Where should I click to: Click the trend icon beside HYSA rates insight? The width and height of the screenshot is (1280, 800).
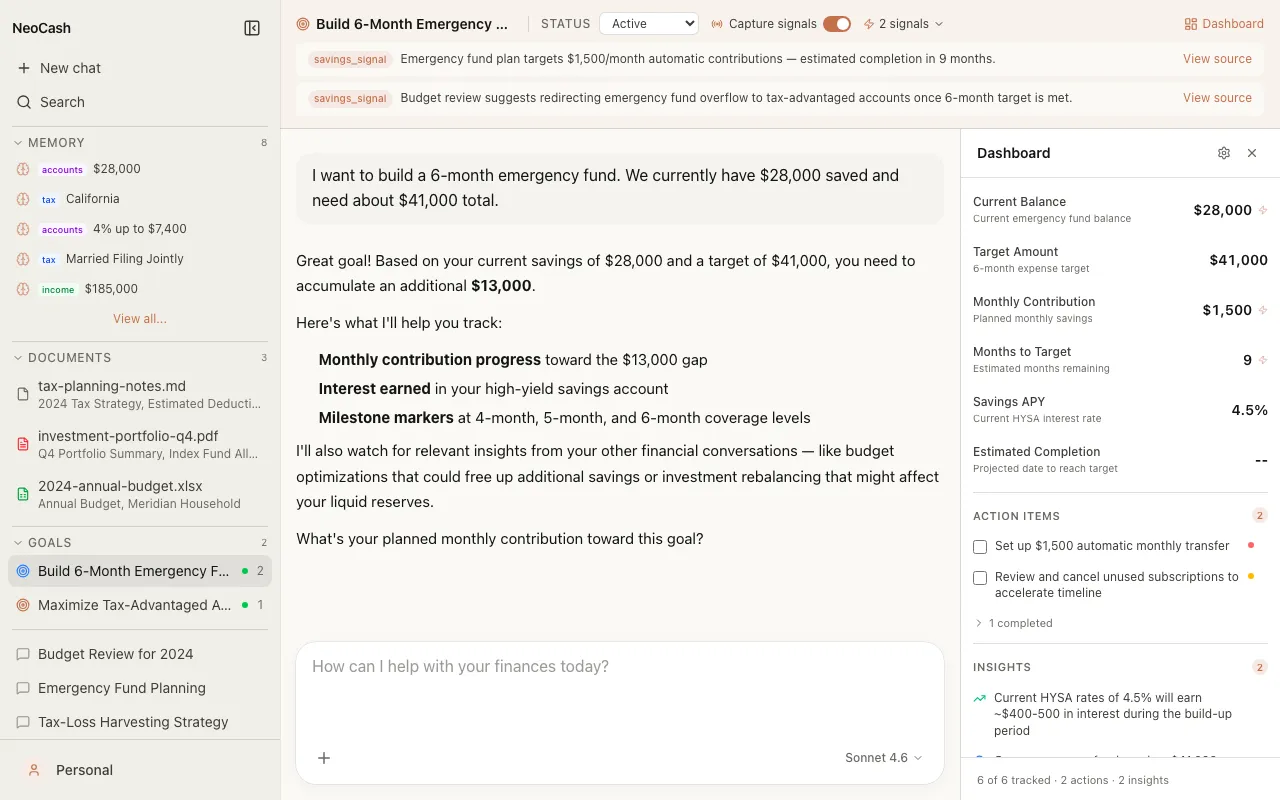(x=980, y=699)
